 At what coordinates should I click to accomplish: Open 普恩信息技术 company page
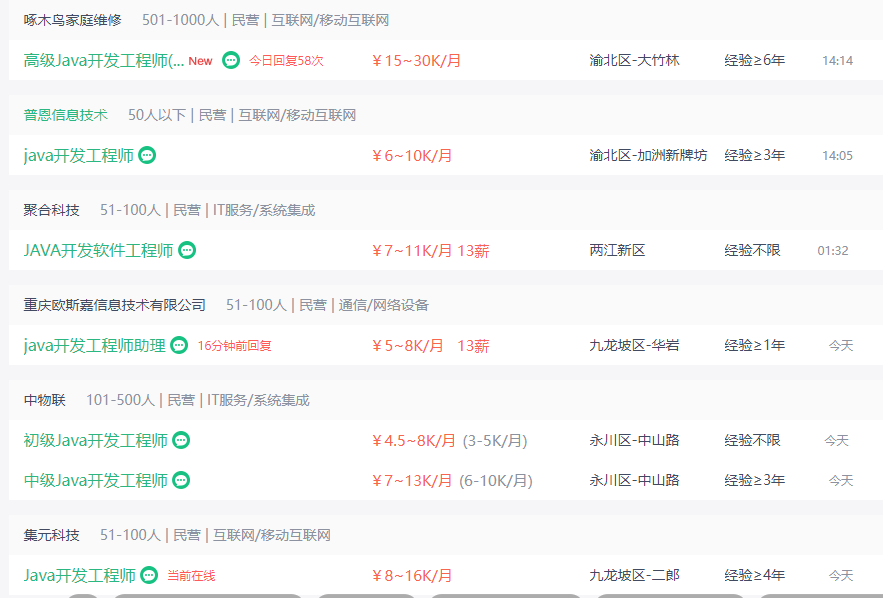point(65,115)
